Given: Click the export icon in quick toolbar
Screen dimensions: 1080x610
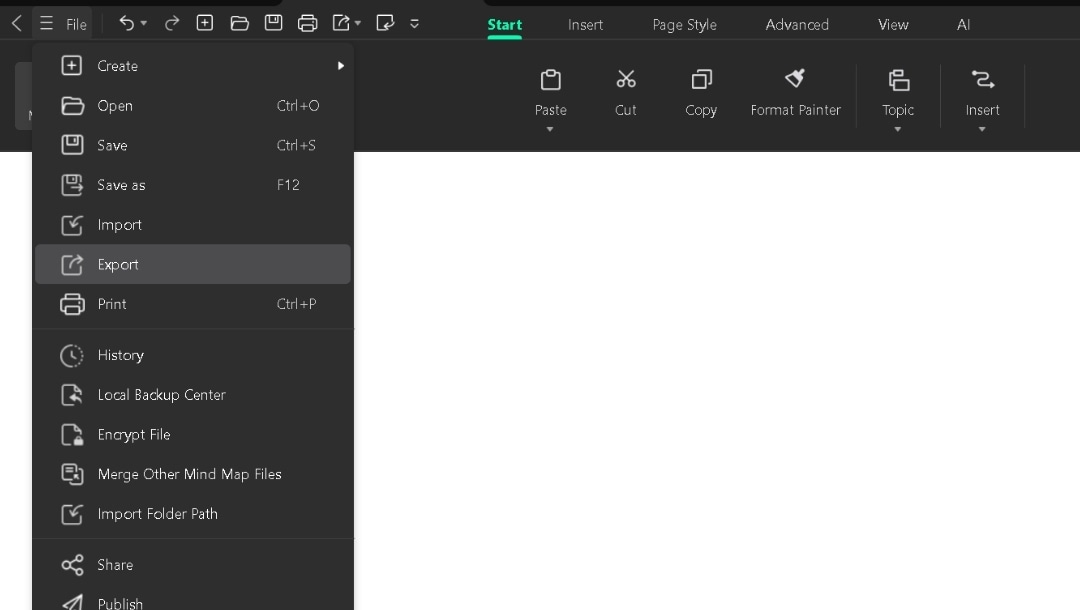Looking at the screenshot, I should 341,23.
